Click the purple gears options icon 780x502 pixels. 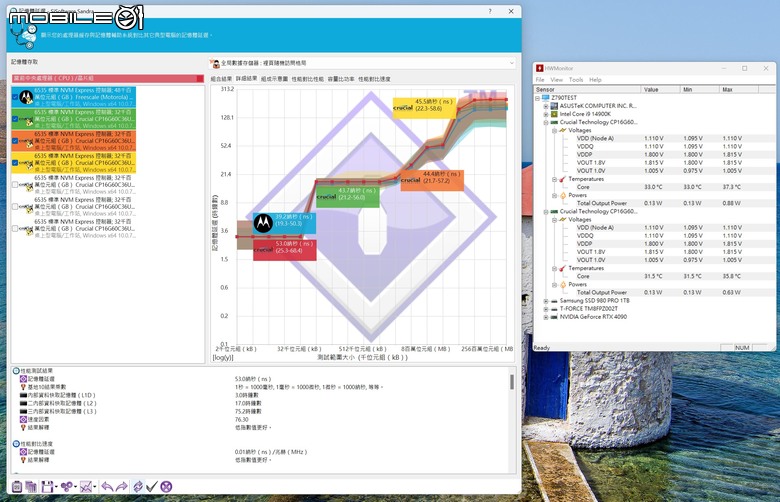[x=66, y=487]
